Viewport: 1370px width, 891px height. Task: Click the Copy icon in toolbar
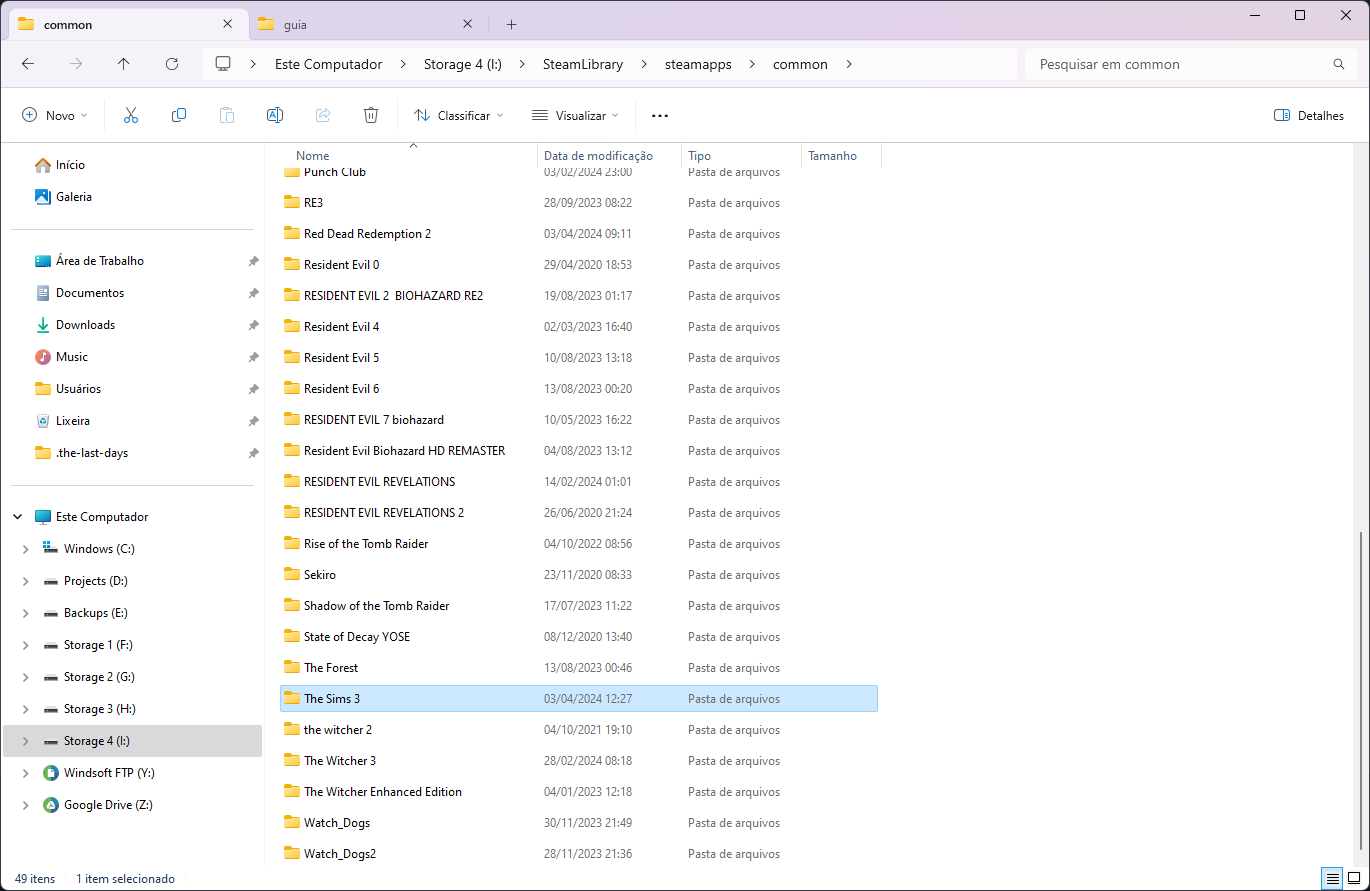pyautogui.click(x=179, y=115)
